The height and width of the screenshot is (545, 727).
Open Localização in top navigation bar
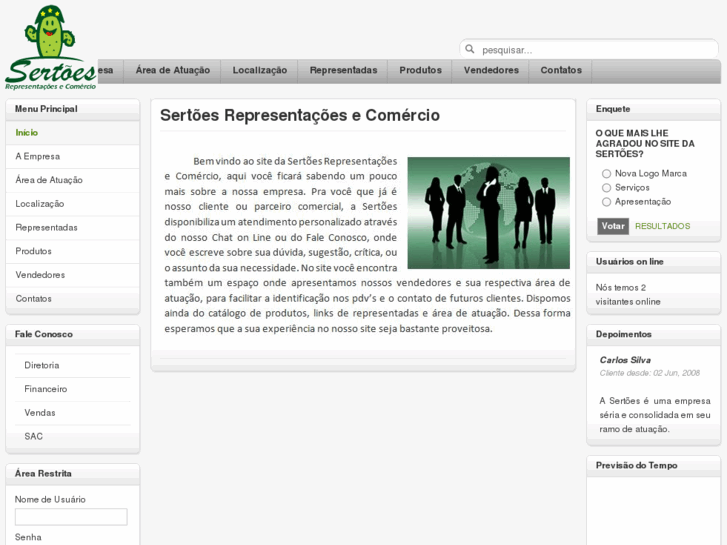click(260, 71)
